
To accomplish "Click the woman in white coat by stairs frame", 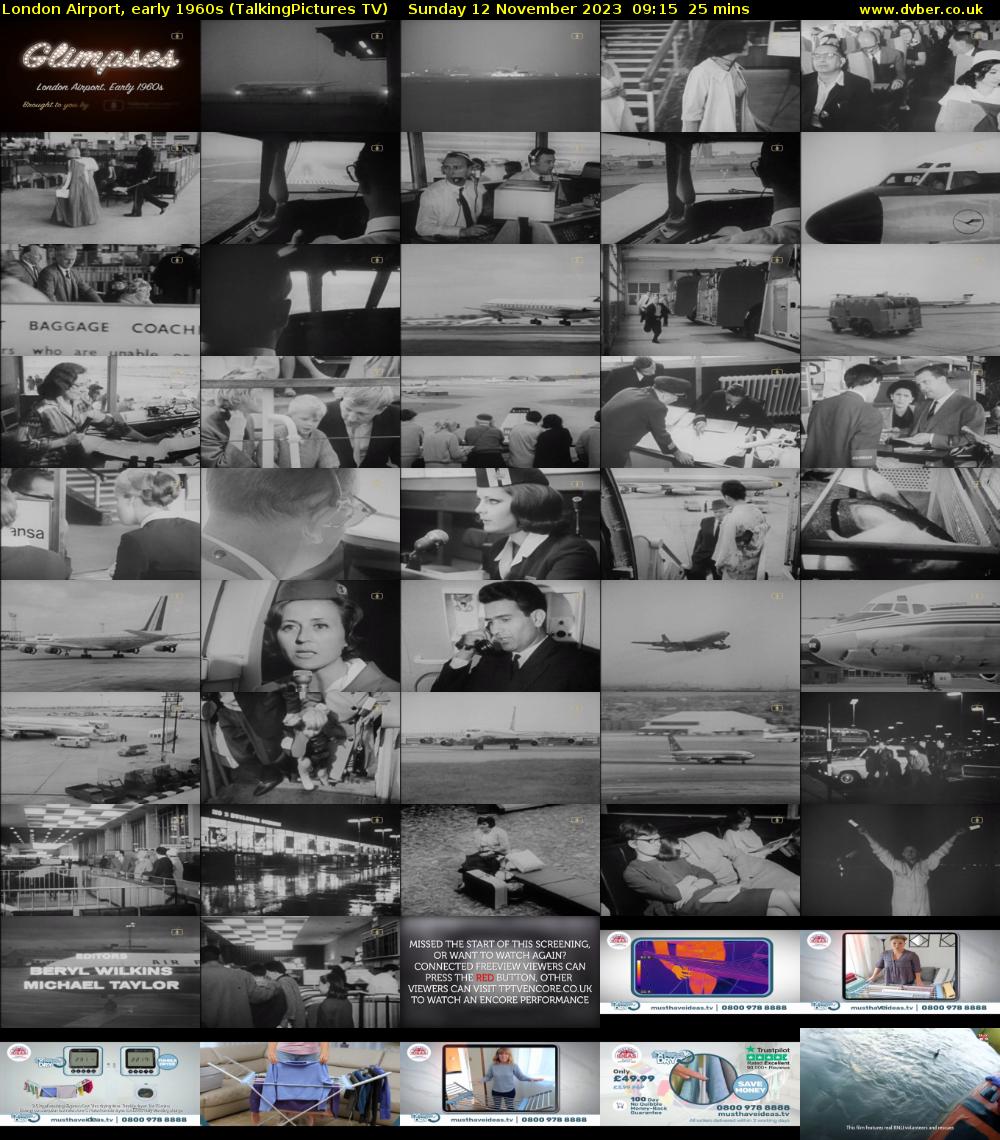I will [x=700, y=76].
